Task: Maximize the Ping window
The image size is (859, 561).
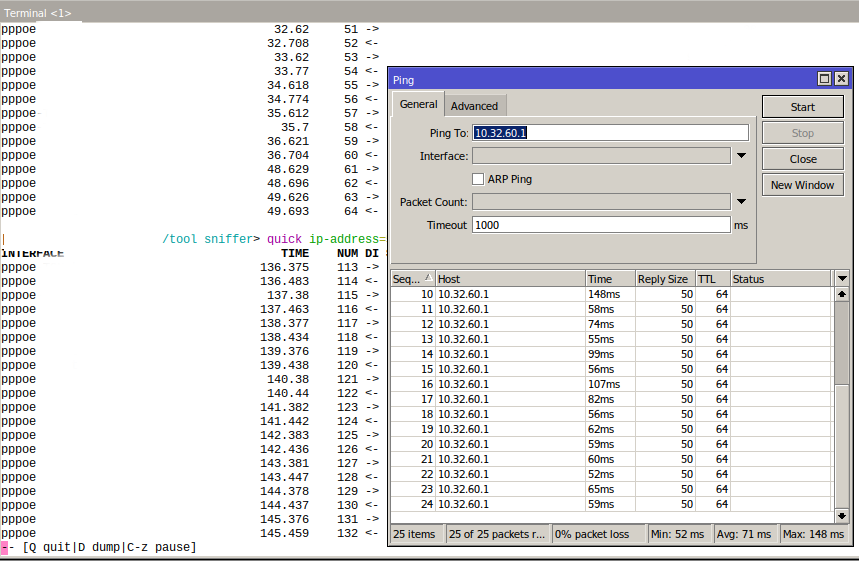Action: (825, 79)
